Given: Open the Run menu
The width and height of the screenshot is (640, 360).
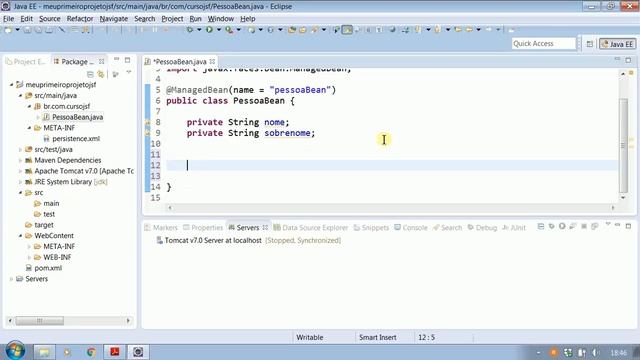Looking at the screenshot, I should 196,19.
